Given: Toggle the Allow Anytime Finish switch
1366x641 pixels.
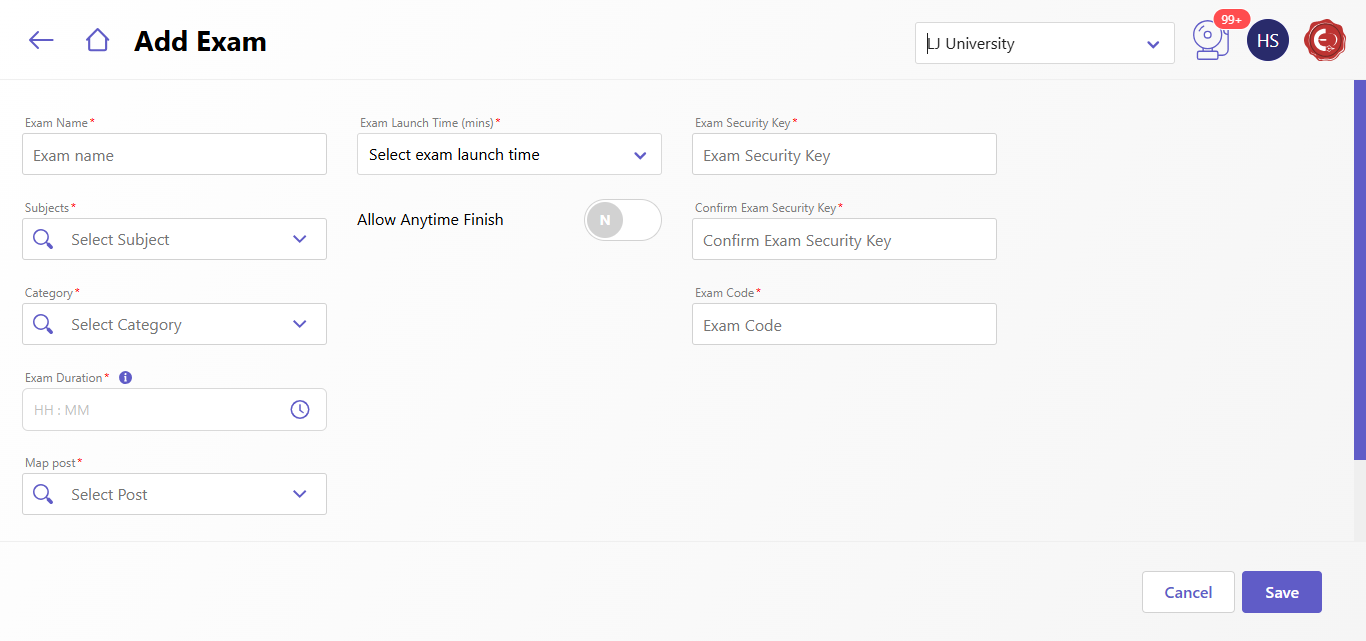Looking at the screenshot, I should (622, 220).
